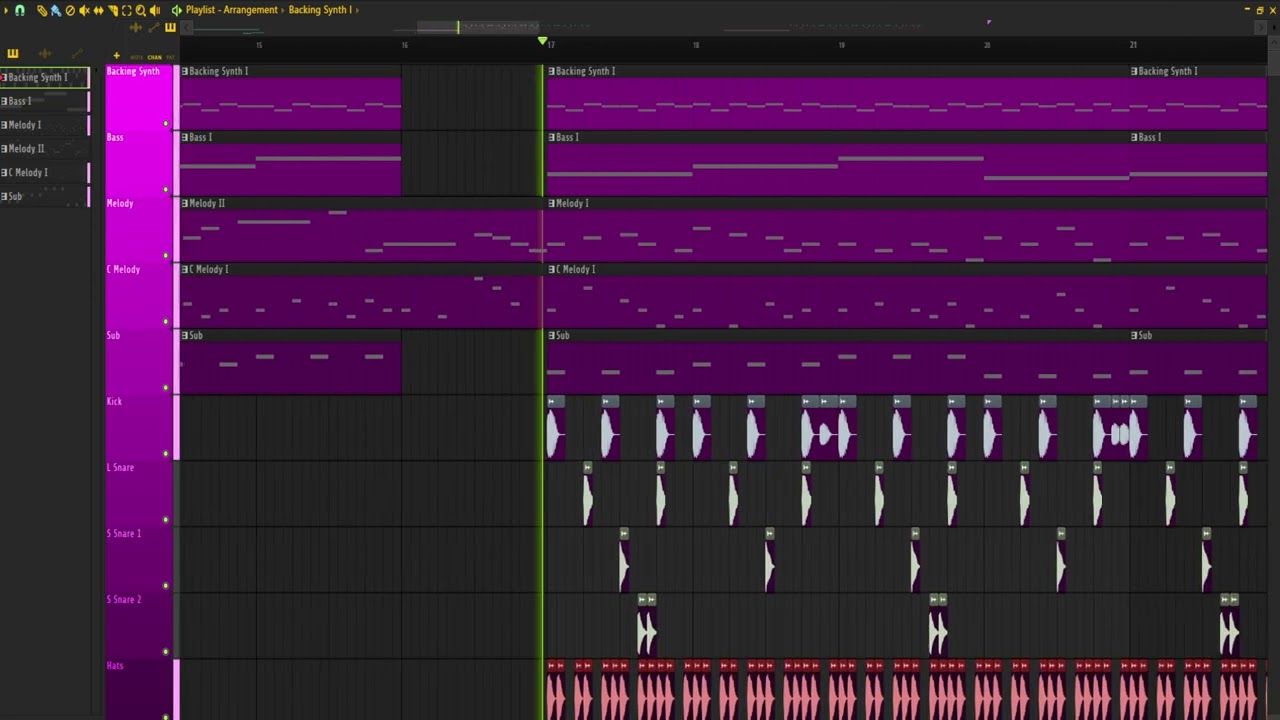The width and height of the screenshot is (1280, 720).
Task: Select the first S Snare 1 audio clip
Action: tap(624, 561)
